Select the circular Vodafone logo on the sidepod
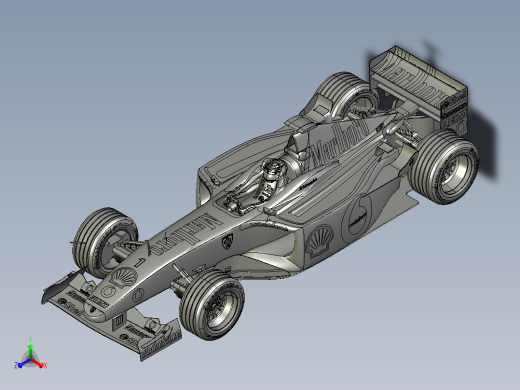 pyautogui.click(x=357, y=218)
